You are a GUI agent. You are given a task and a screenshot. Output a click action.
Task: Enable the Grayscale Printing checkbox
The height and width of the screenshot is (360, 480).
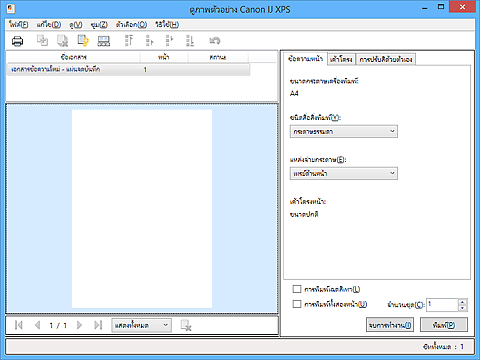297,289
